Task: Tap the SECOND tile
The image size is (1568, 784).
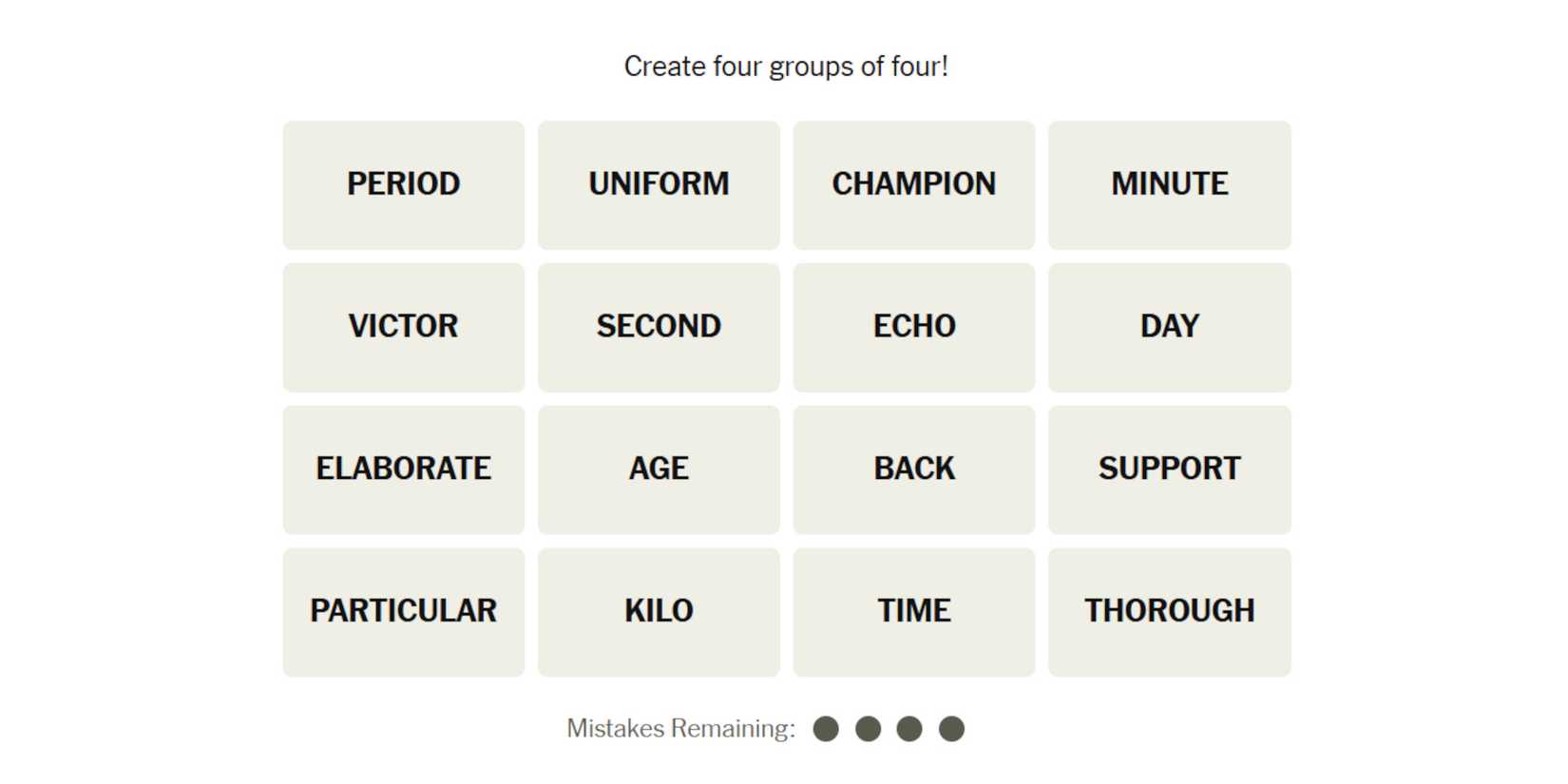Action: click(659, 327)
